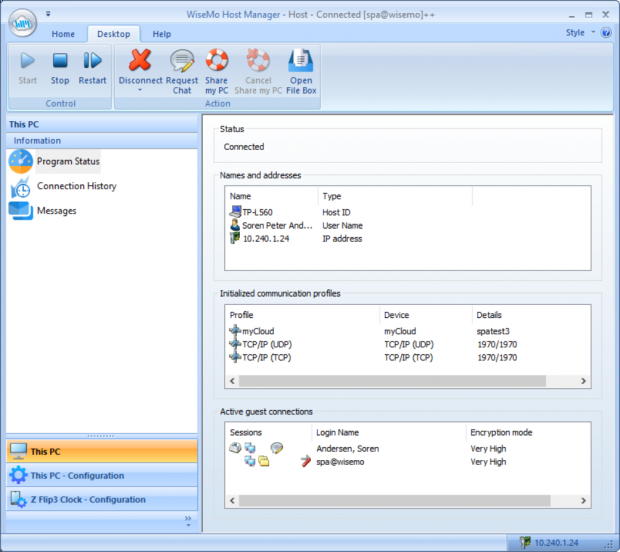Click the Connection History clock icon
The image size is (620, 552).
pos(21,187)
